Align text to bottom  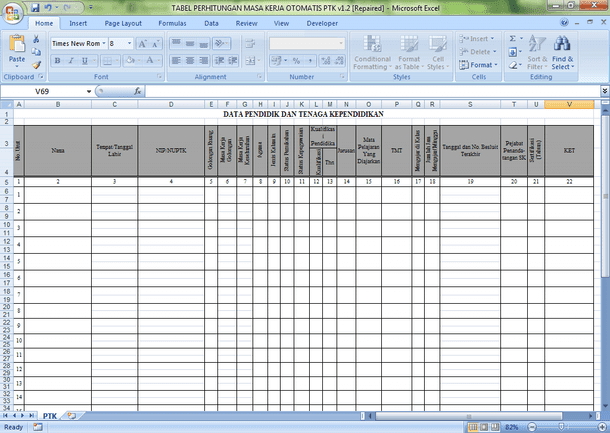click(x=203, y=43)
